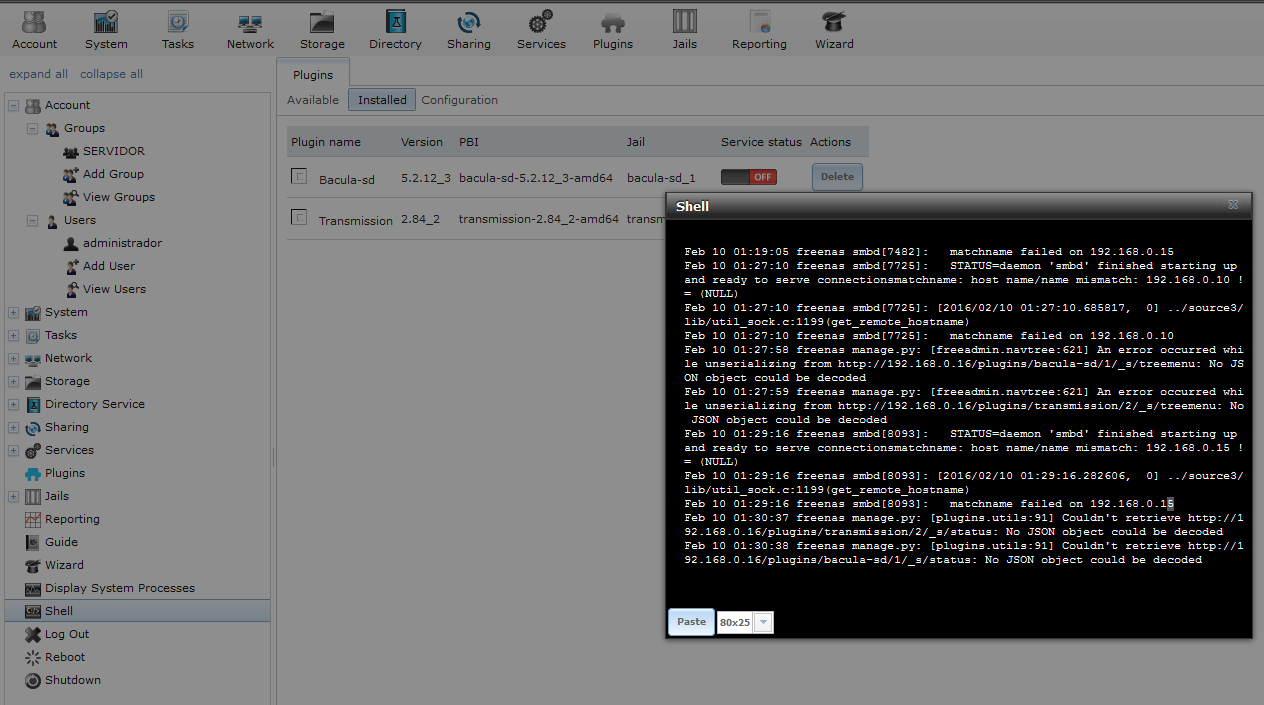Click the Version column header
Viewport: 1264px width, 705px height.
422,142
